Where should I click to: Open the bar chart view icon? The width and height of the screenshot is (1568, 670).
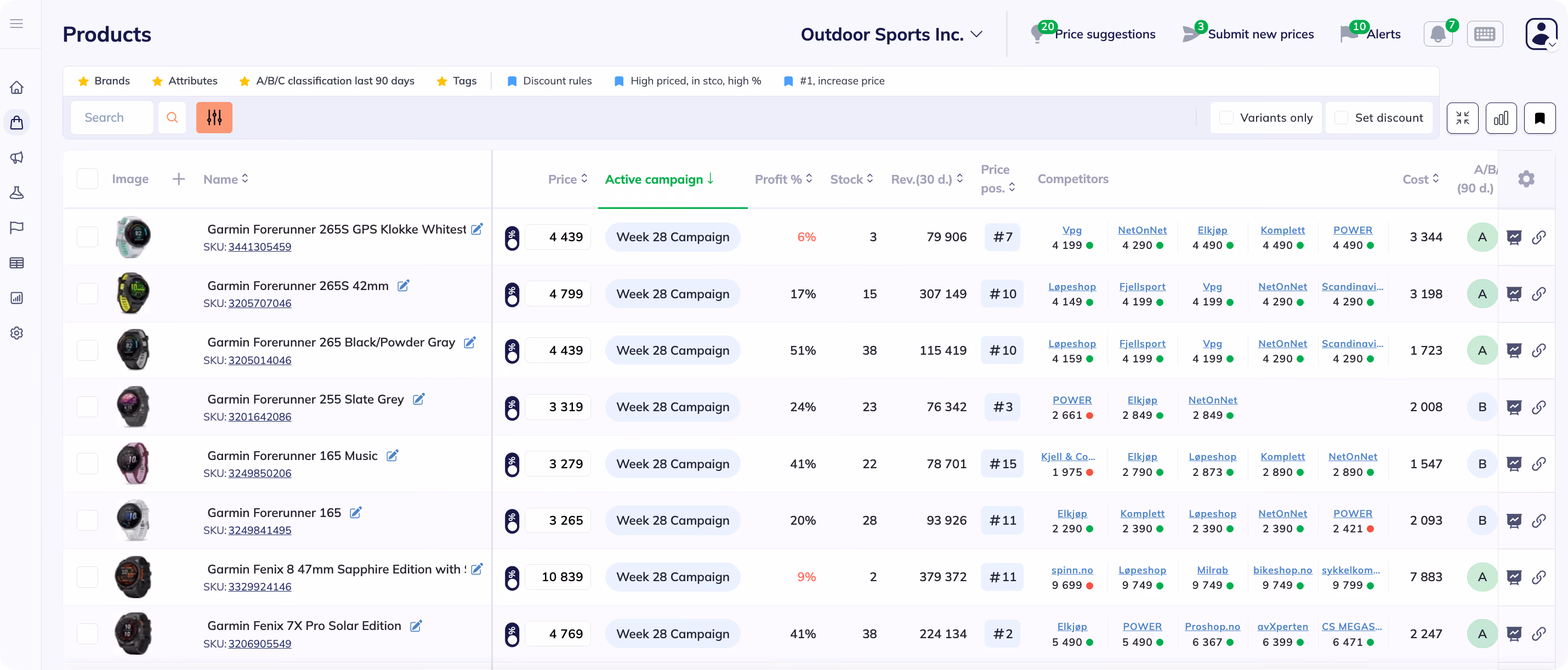pos(1501,118)
